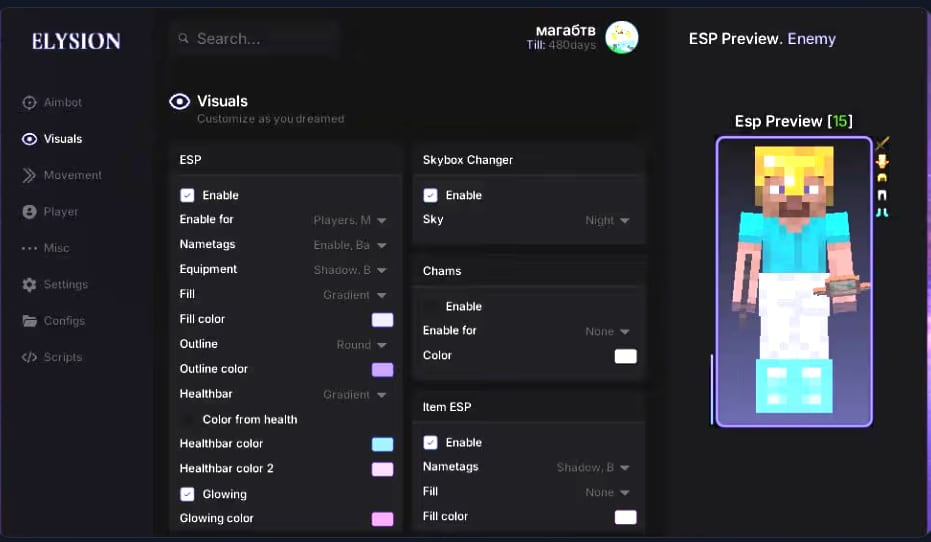The image size is (931, 542).
Task: Enable the Color from health checkbox
Action: pyautogui.click(x=187, y=420)
